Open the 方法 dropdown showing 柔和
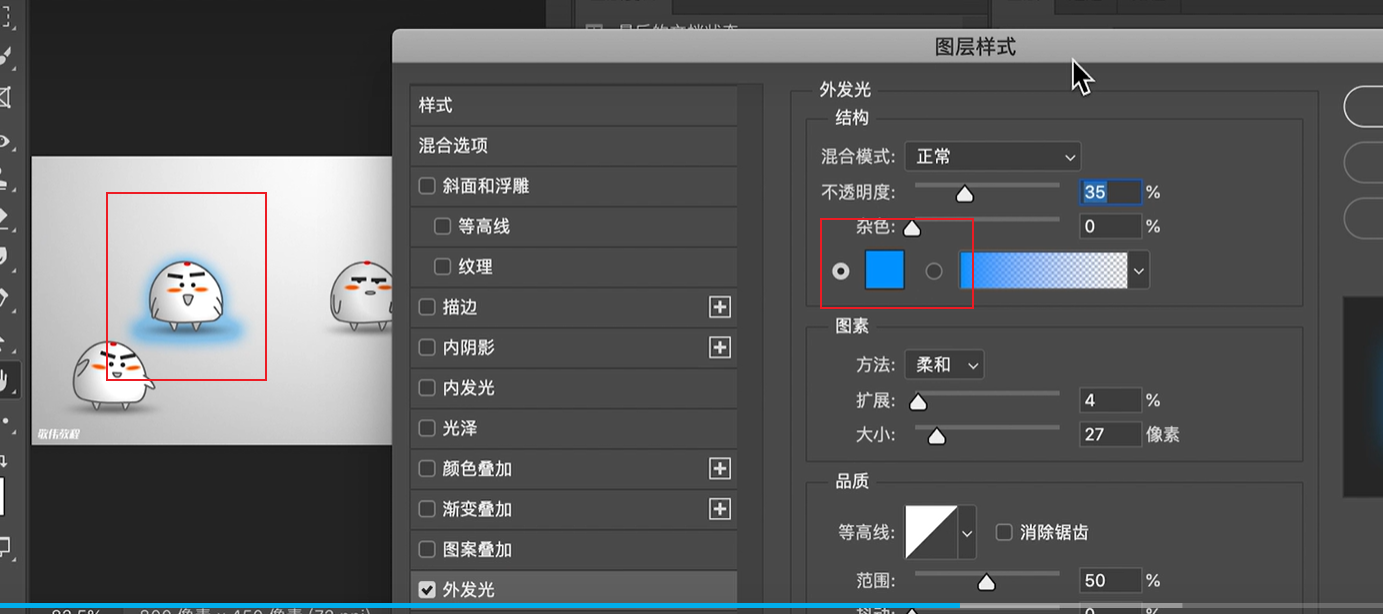Image resolution: width=1383 pixels, height=614 pixels. pos(944,365)
